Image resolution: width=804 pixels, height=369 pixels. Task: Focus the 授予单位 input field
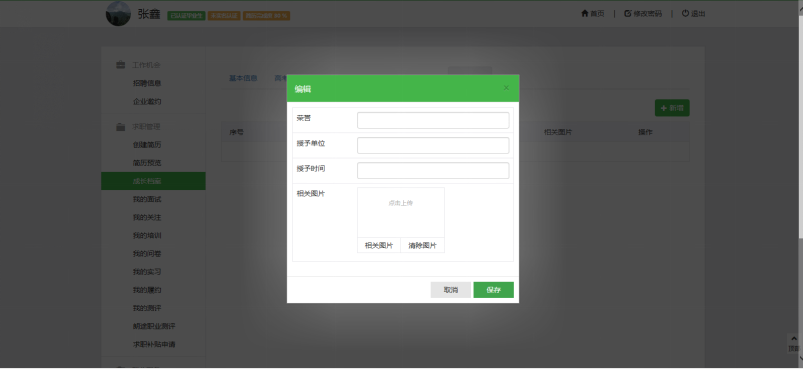pyautogui.click(x=433, y=146)
